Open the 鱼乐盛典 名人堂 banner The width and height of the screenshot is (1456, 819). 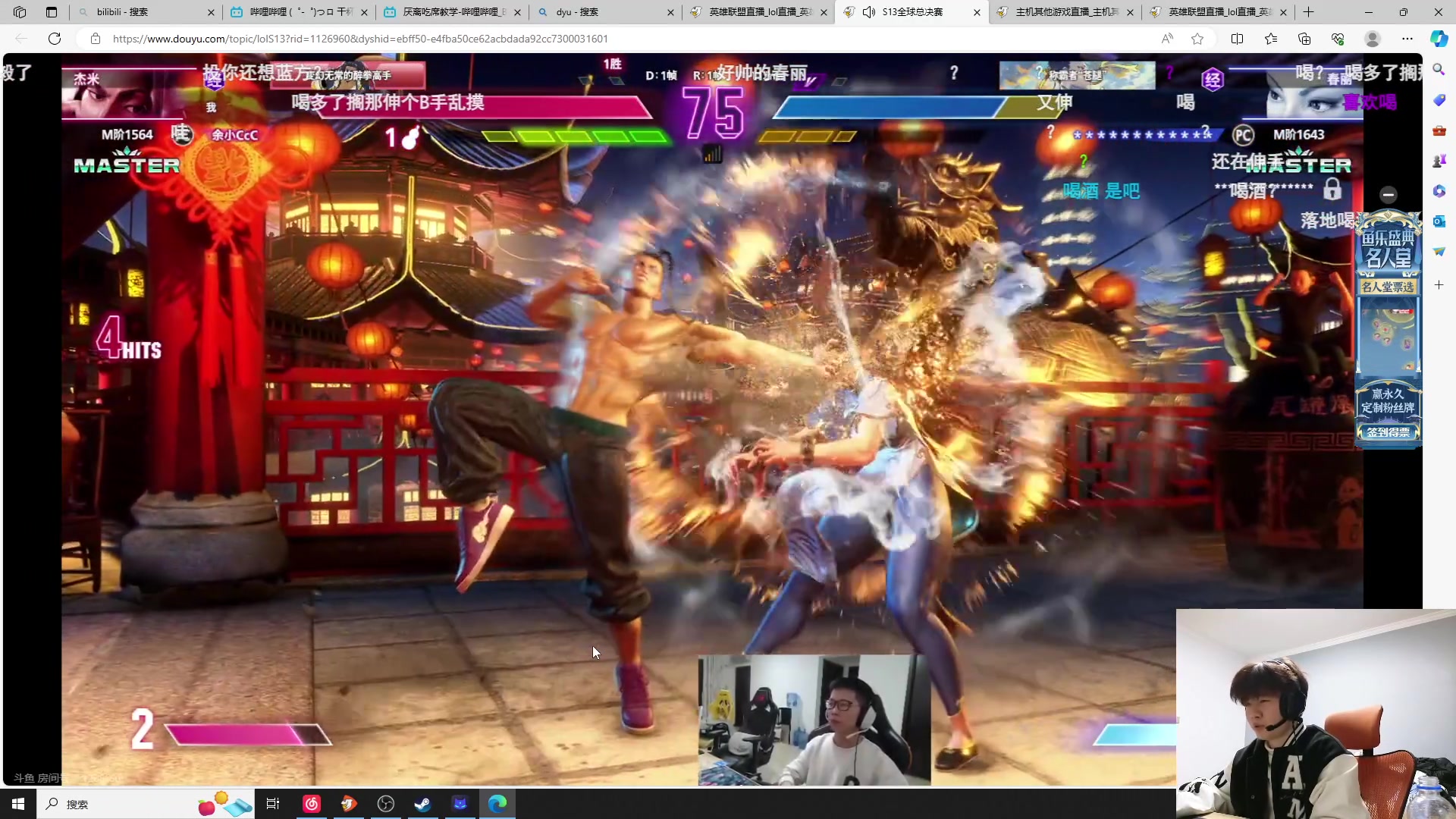pyautogui.click(x=1388, y=249)
